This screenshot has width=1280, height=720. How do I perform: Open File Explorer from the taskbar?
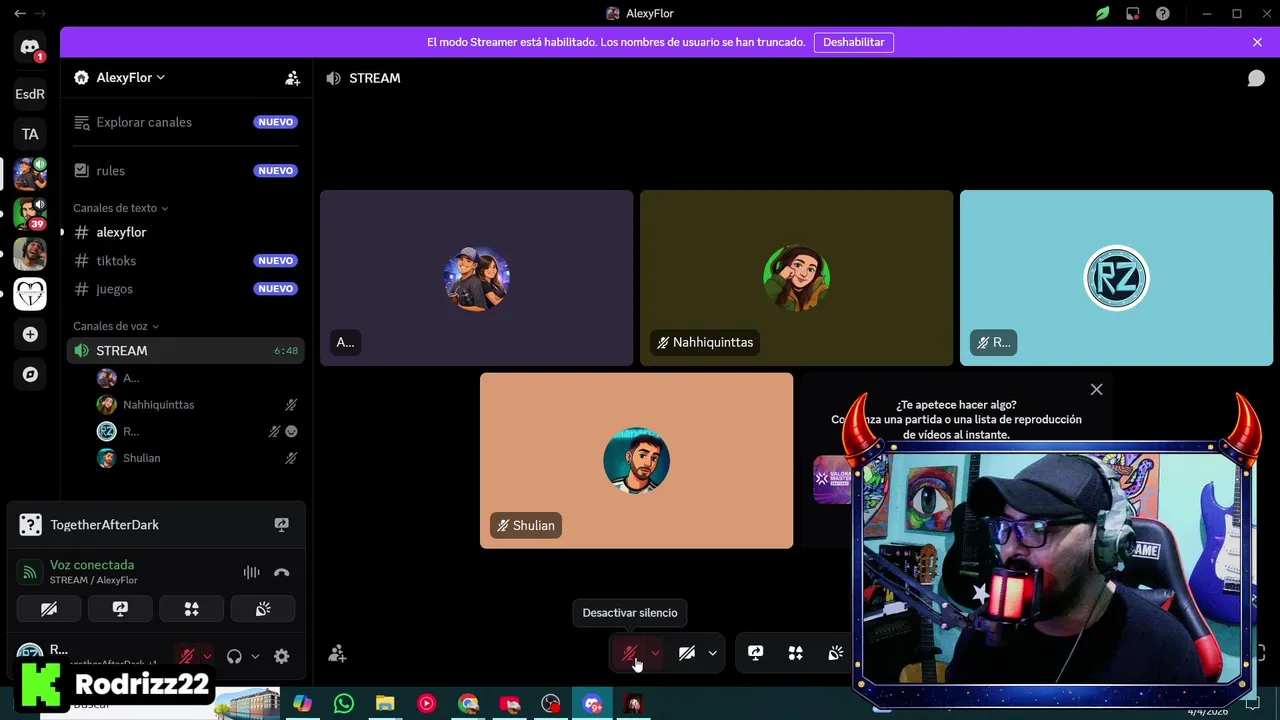click(x=385, y=704)
